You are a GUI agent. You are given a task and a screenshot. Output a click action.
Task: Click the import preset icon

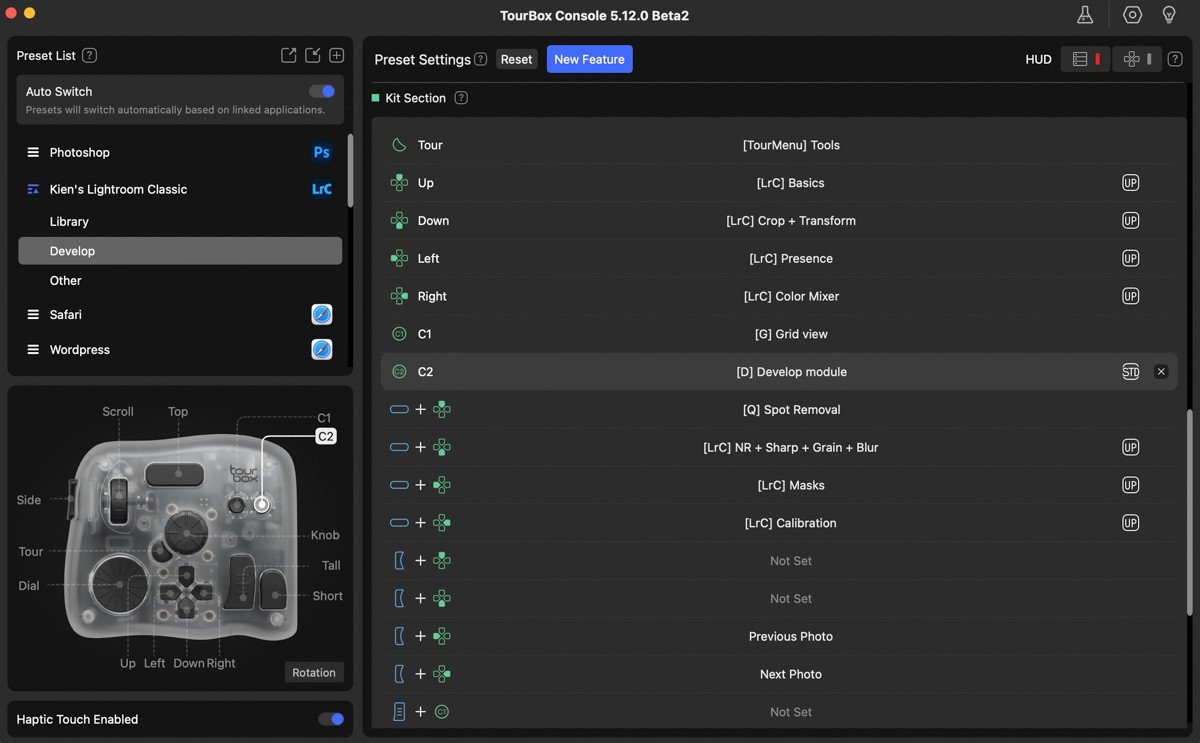[313, 55]
